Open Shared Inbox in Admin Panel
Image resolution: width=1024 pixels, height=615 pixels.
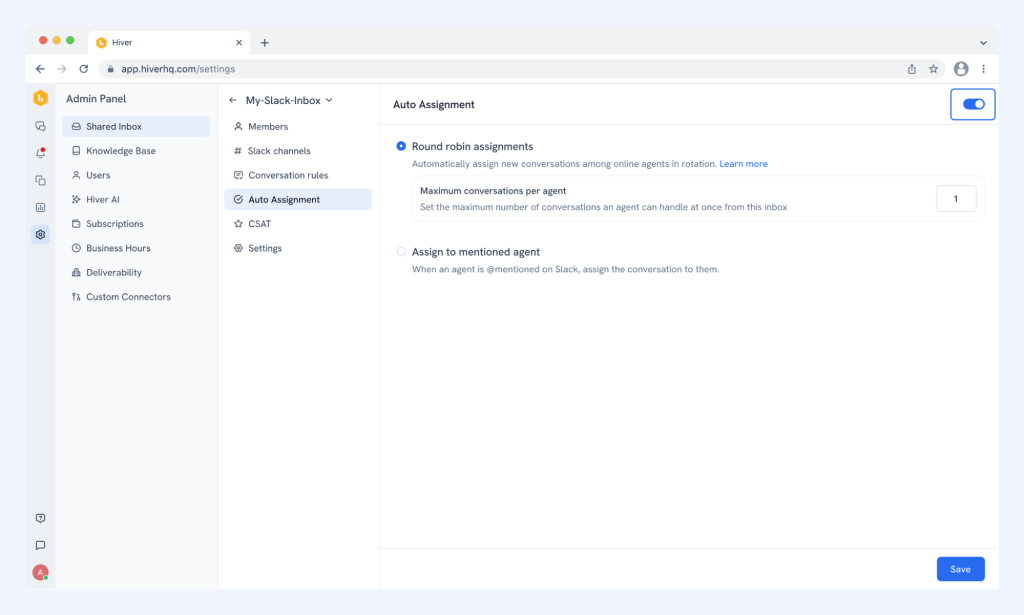pos(136,126)
